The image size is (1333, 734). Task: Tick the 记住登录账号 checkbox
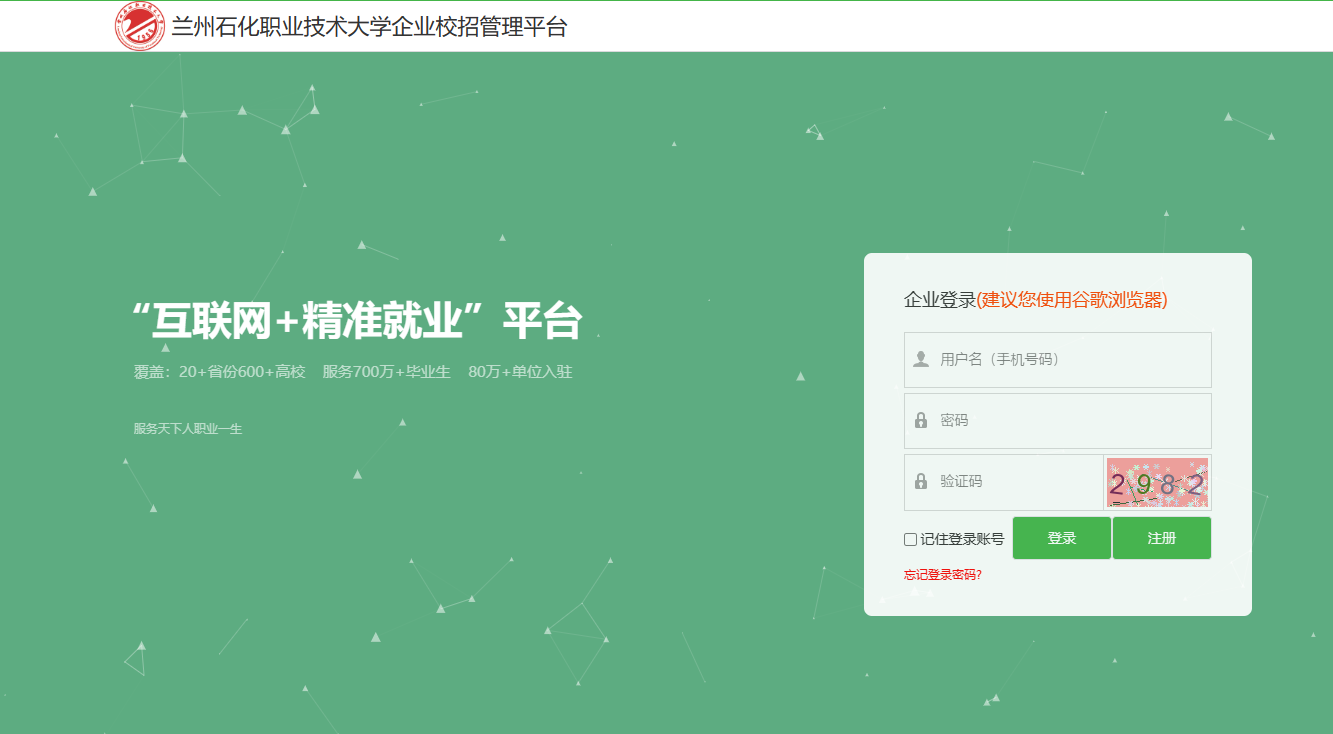coord(910,539)
